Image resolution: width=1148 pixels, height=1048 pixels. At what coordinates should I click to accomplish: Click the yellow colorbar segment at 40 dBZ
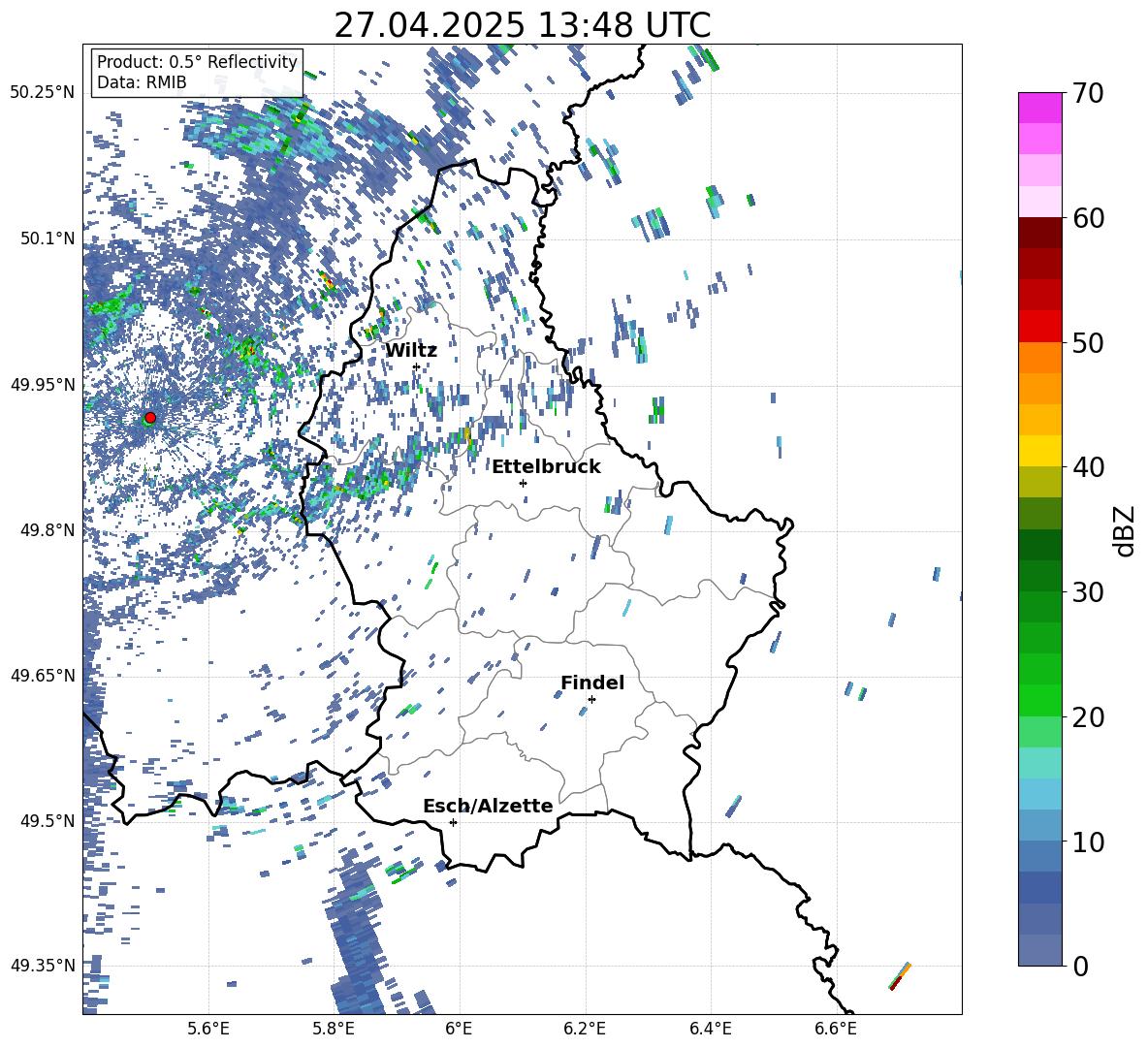pyautogui.click(x=1039, y=451)
